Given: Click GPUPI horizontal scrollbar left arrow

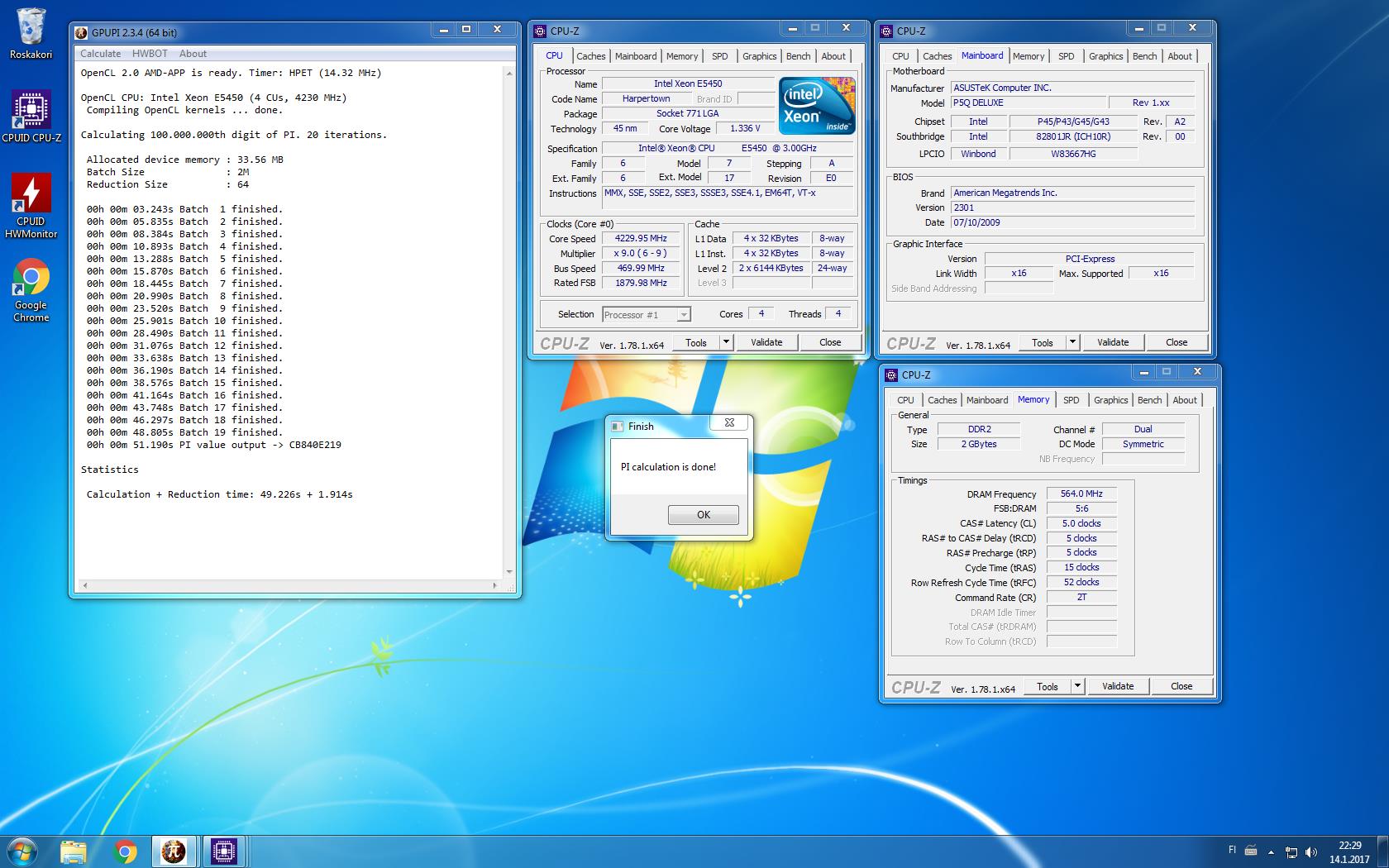Looking at the screenshot, I should click(84, 585).
